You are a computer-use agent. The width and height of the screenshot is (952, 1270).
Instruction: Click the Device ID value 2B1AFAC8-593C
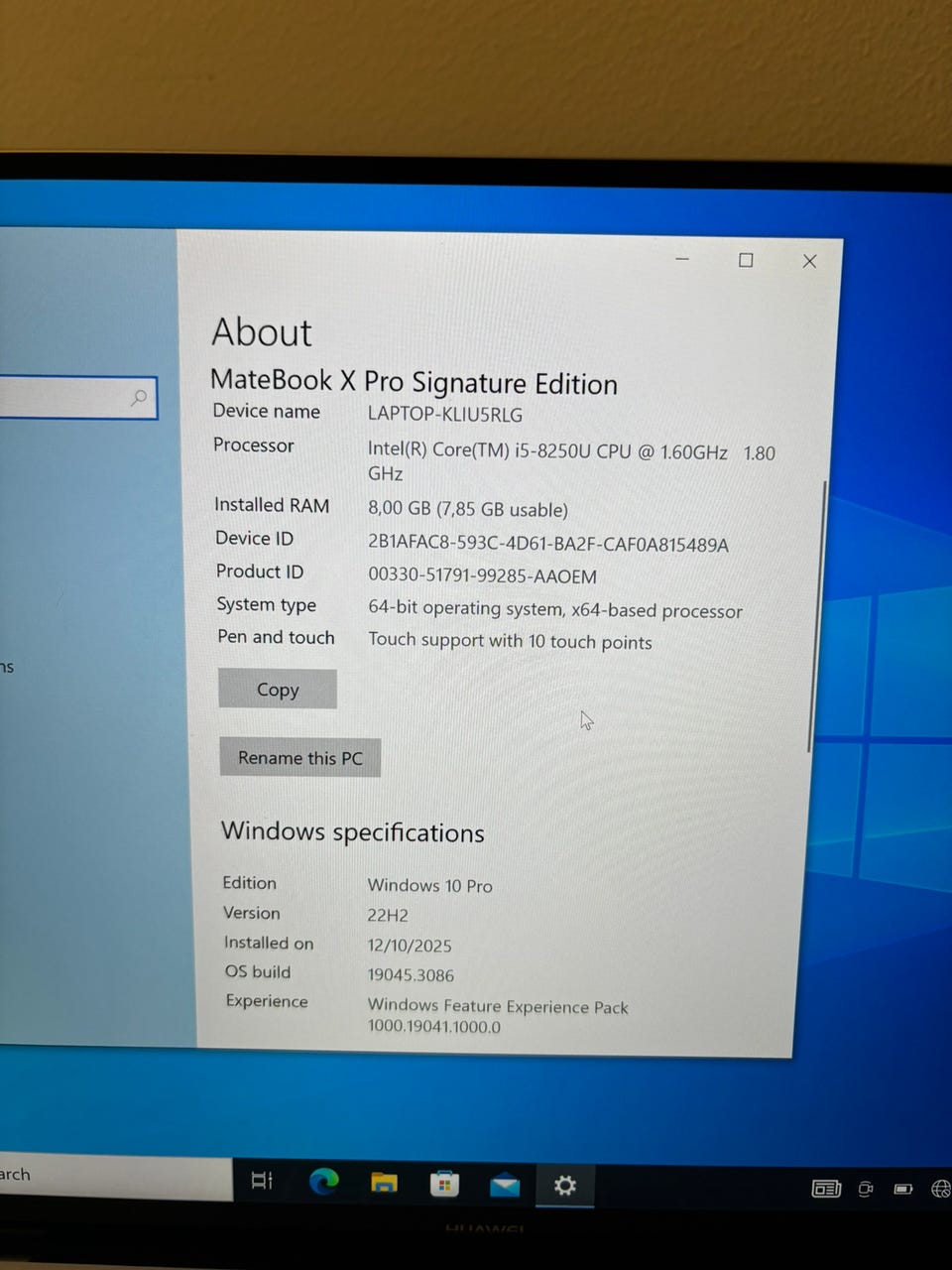pos(548,544)
